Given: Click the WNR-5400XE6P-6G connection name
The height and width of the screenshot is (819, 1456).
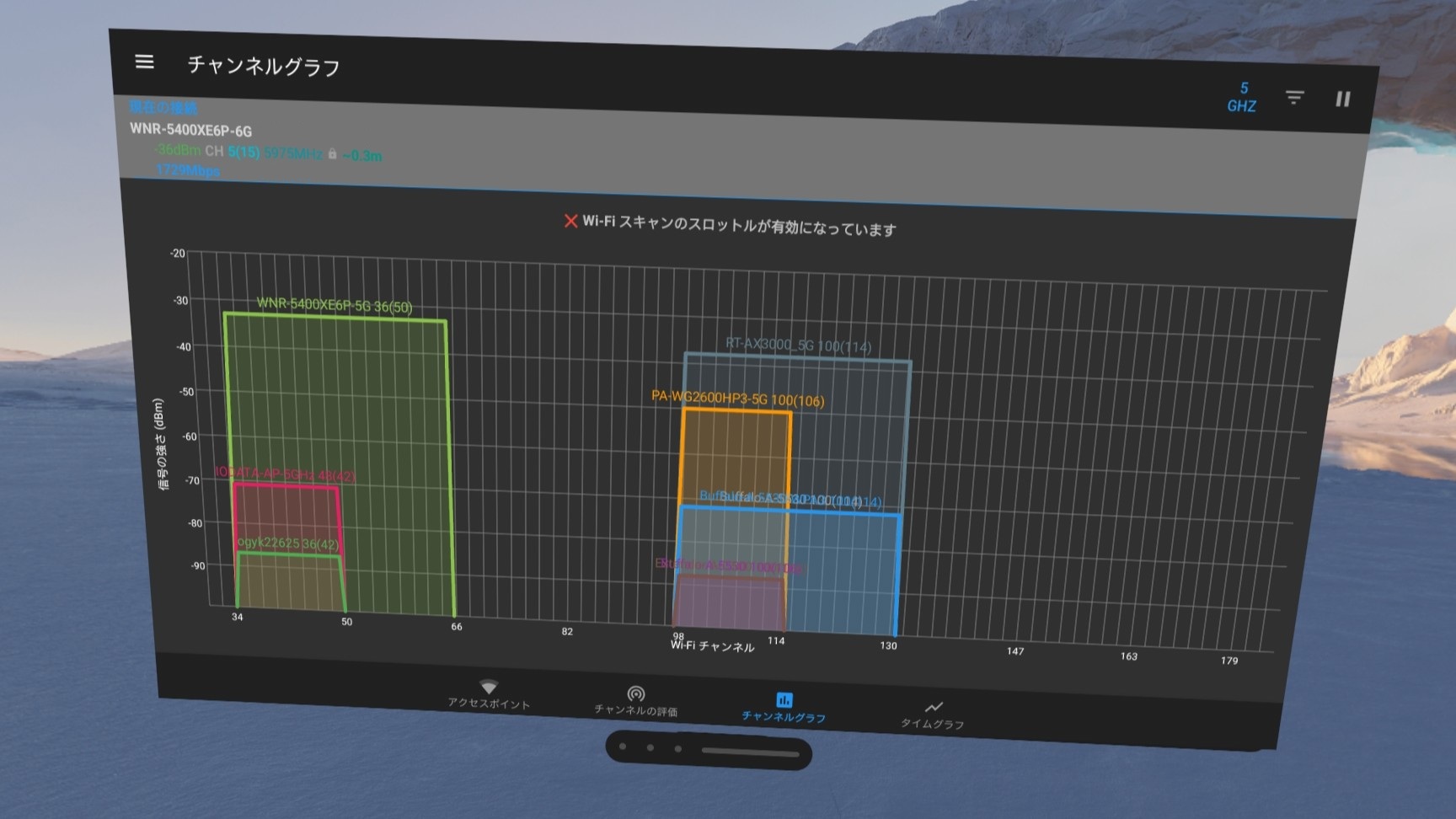Looking at the screenshot, I should [x=190, y=130].
